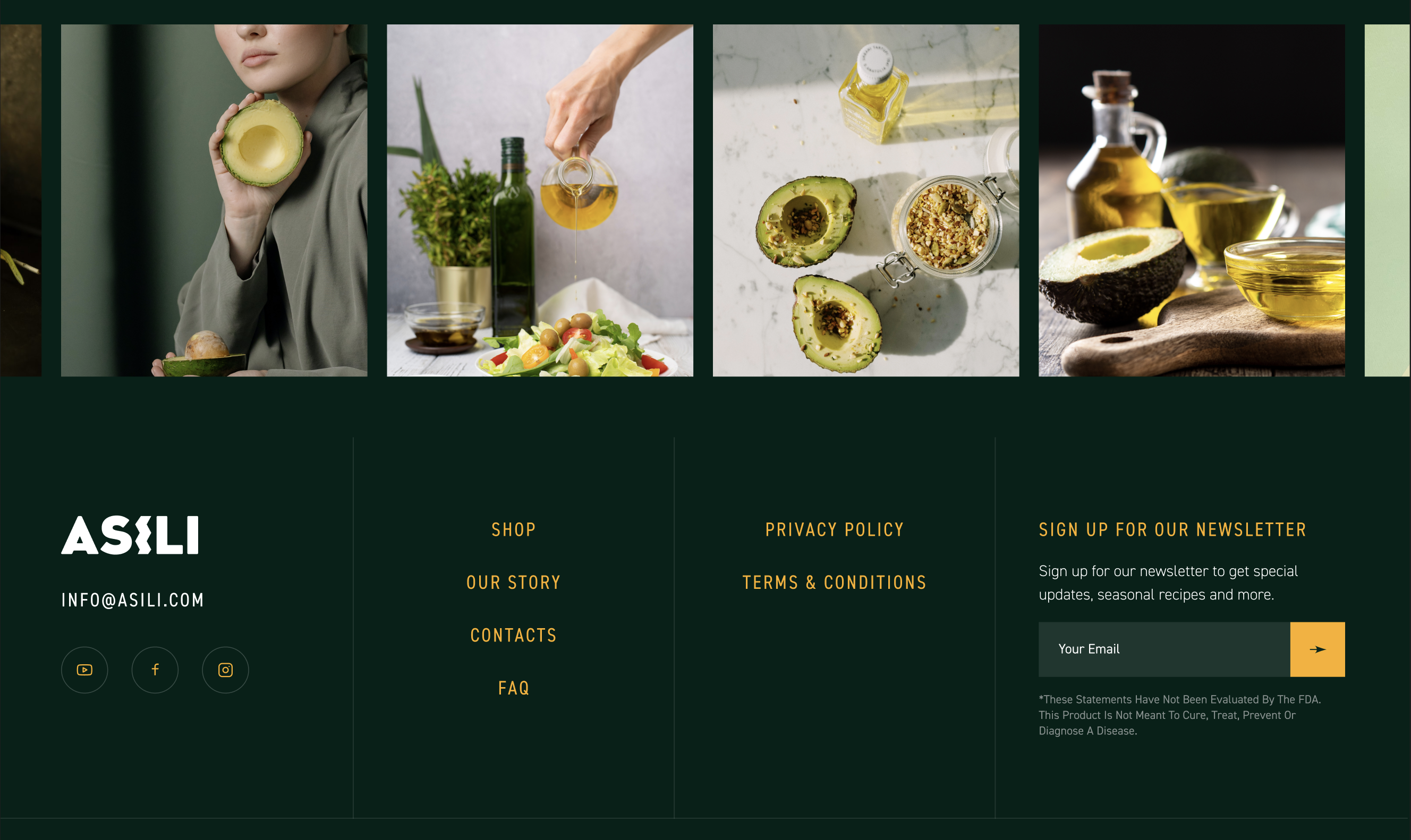Select the partially visible light green gallery image
This screenshot has height=840, width=1411.
(x=1387, y=200)
